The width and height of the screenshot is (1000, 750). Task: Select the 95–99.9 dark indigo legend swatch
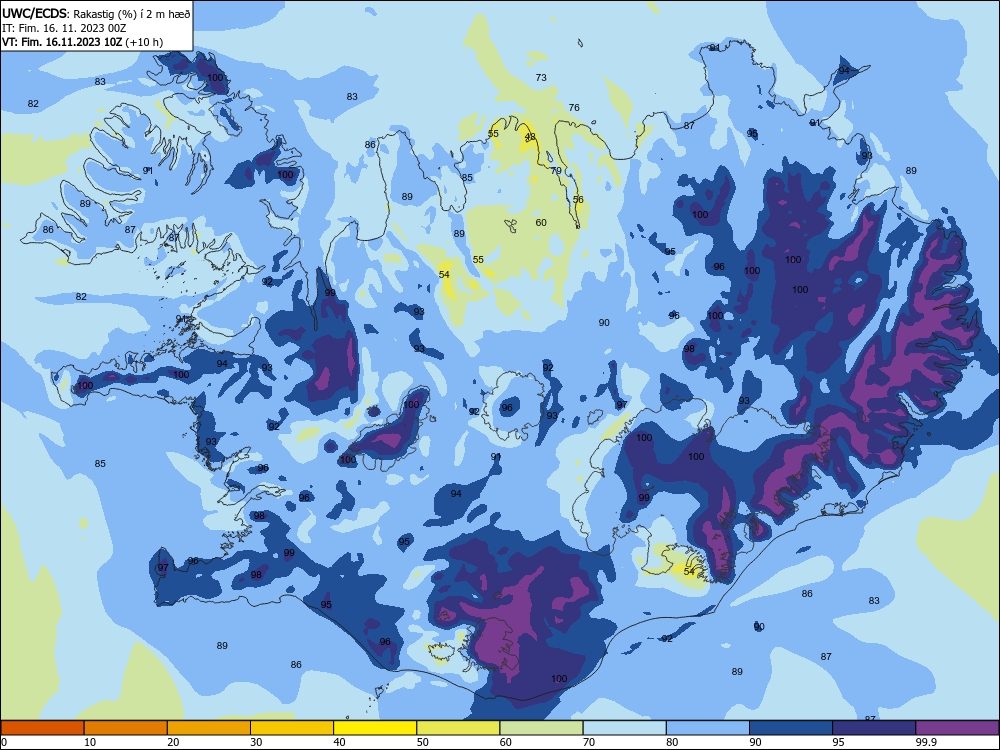pyautogui.click(x=874, y=728)
